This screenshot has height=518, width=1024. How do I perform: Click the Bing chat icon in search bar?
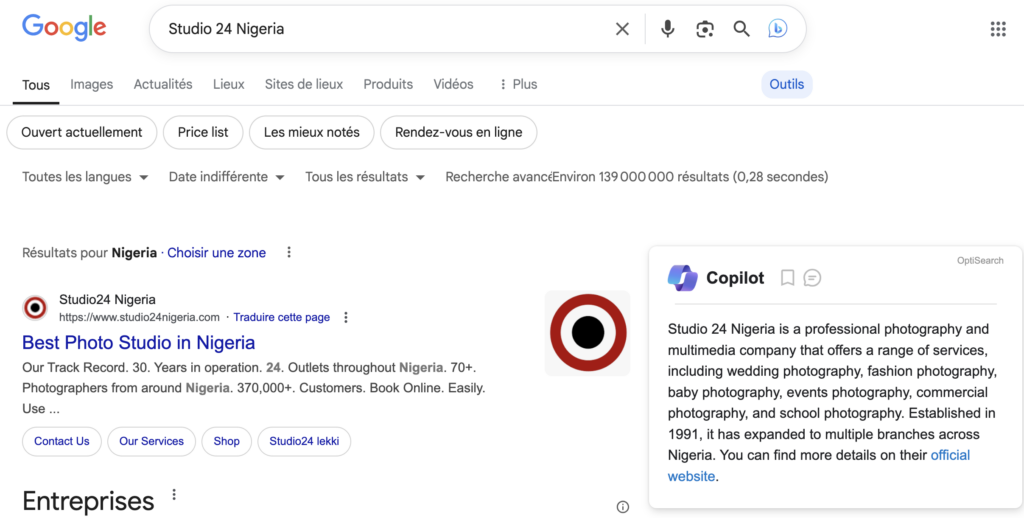pyautogui.click(x=777, y=28)
